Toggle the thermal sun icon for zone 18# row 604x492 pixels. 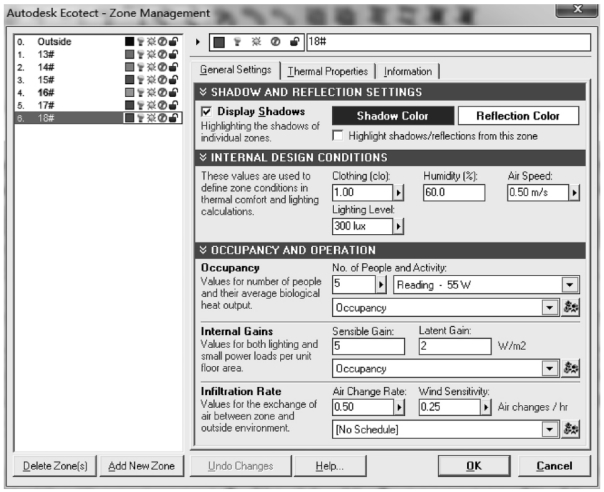[x=151, y=118]
